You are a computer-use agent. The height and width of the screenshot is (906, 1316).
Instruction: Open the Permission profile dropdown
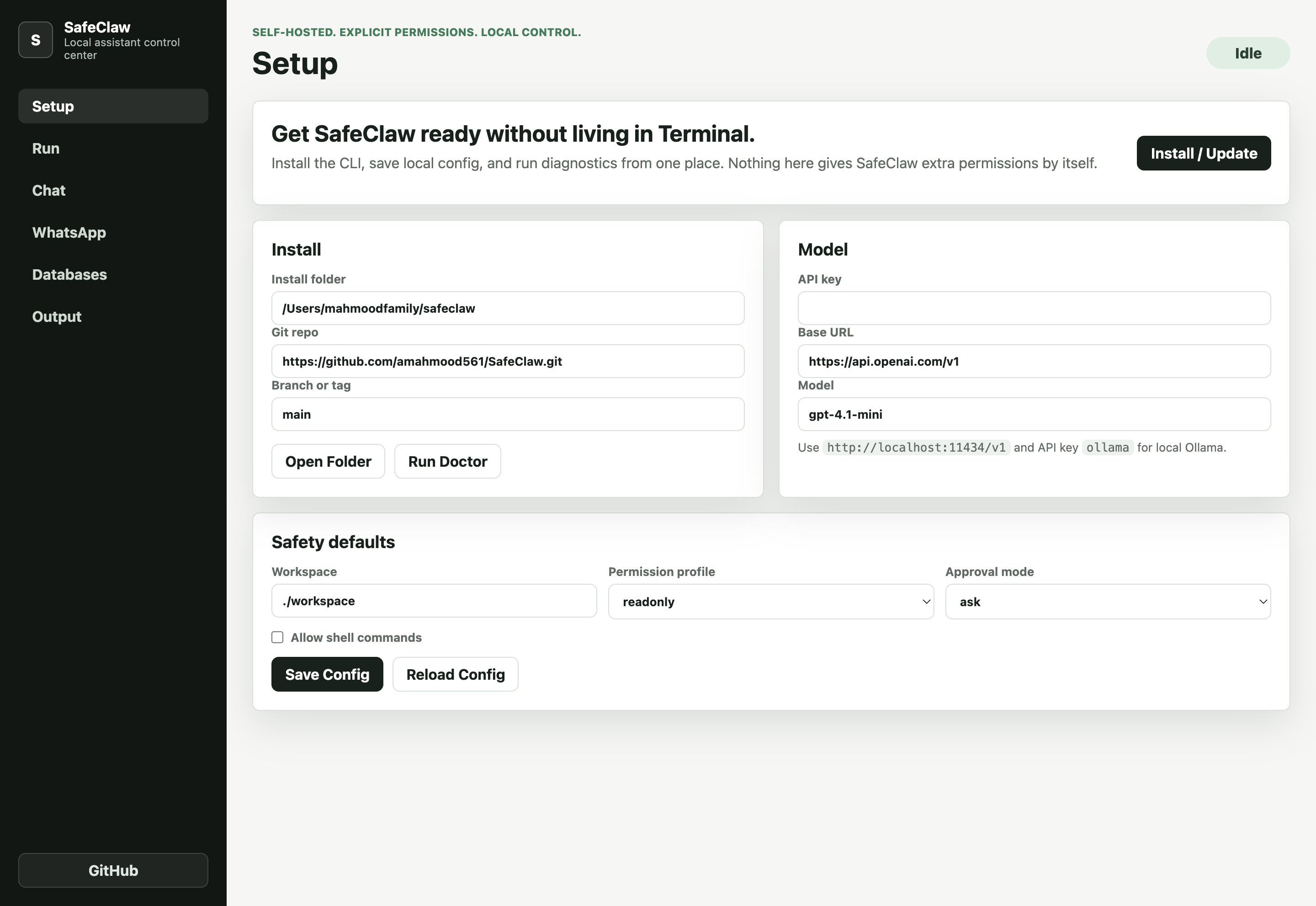[x=771, y=602]
